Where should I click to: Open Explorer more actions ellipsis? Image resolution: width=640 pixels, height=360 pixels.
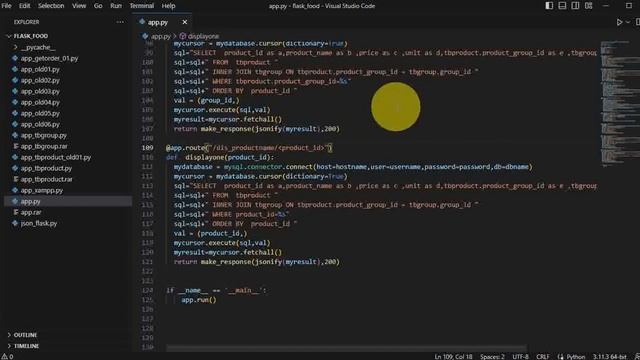pyautogui.click(x=120, y=22)
